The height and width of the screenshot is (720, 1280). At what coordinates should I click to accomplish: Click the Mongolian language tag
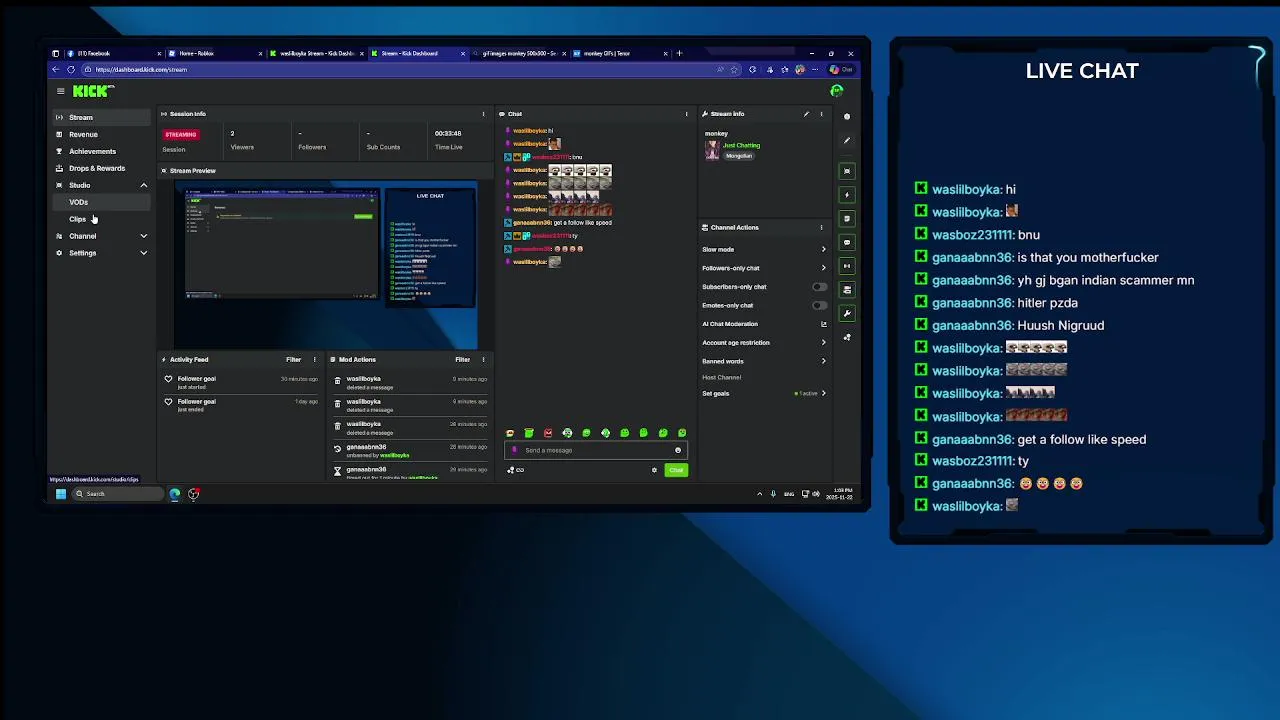pyautogui.click(x=739, y=156)
